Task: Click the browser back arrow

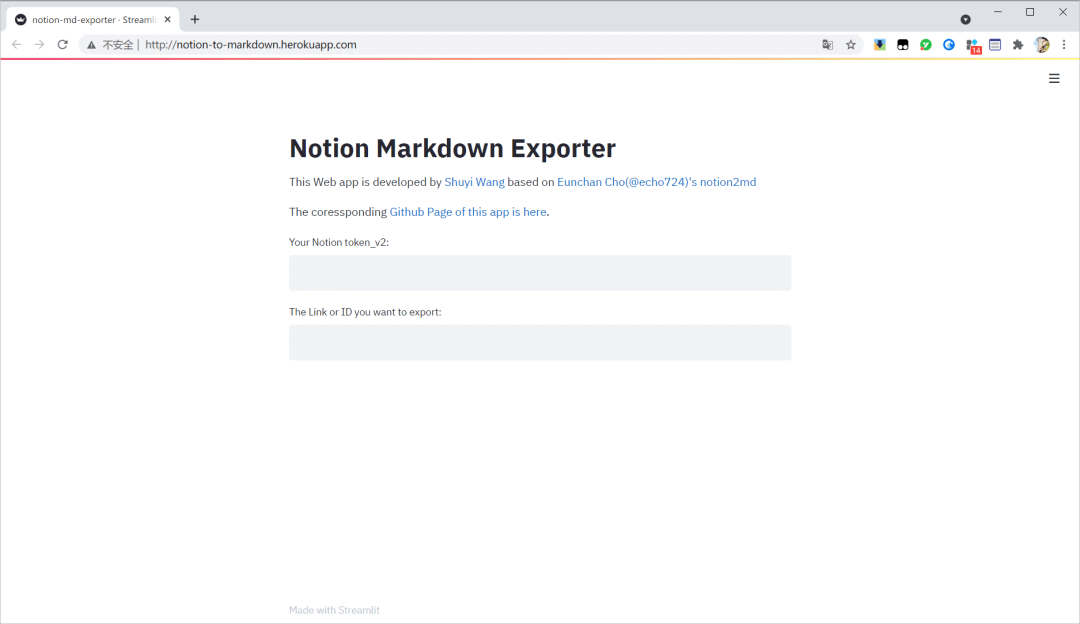Action: tap(17, 45)
